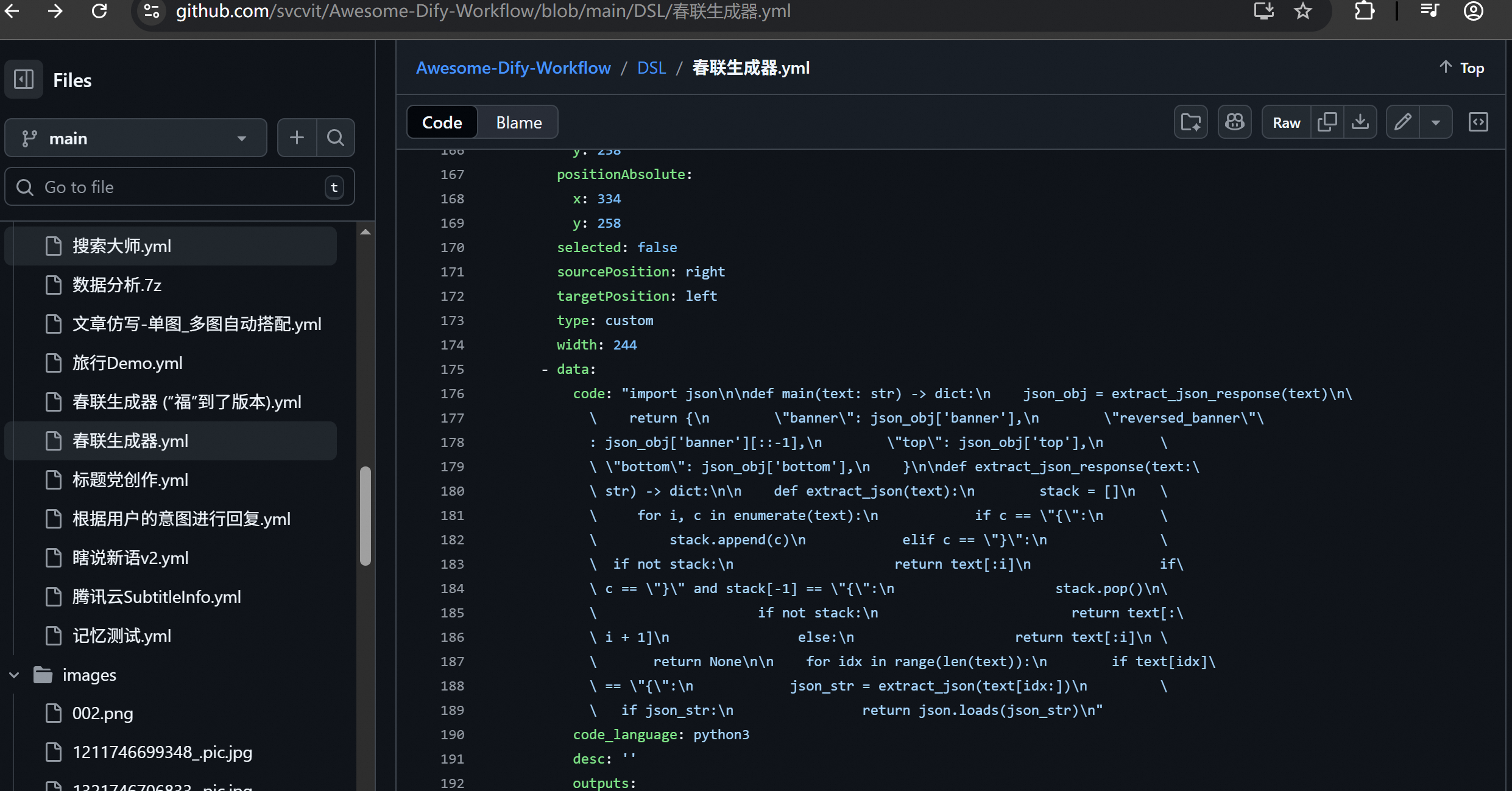This screenshot has width=1512, height=791.
Task: Open the file search magnifier button
Action: coord(336,138)
